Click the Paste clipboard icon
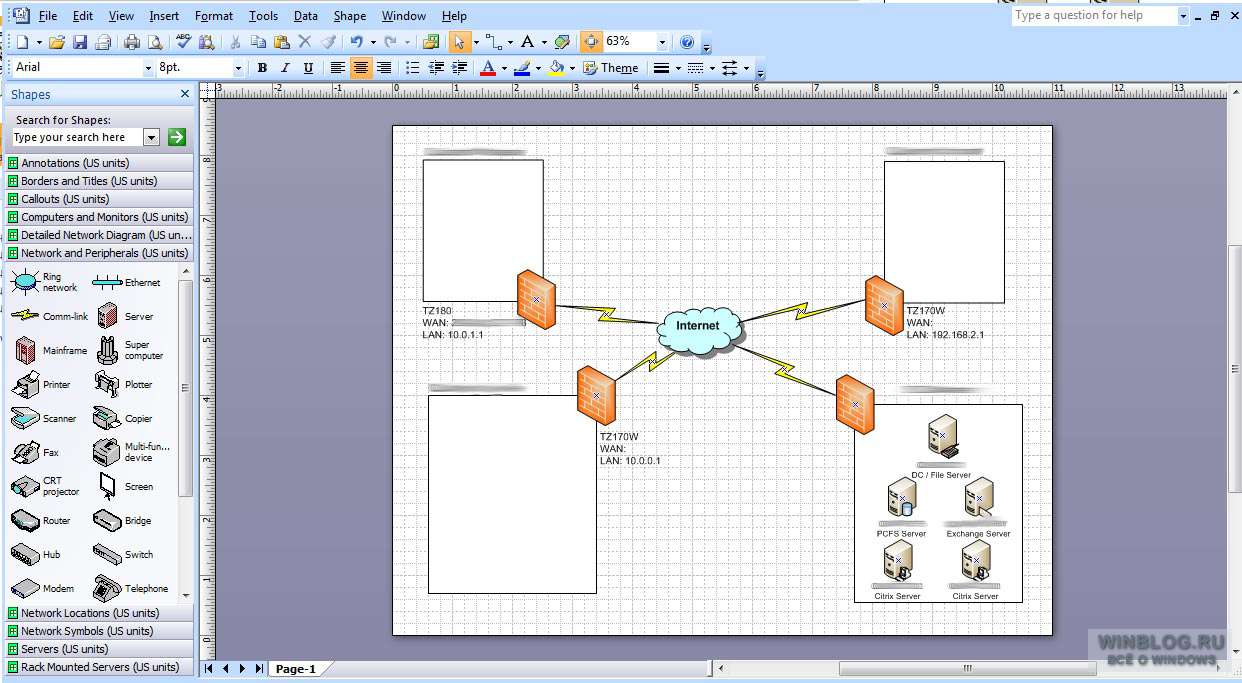 tap(281, 42)
